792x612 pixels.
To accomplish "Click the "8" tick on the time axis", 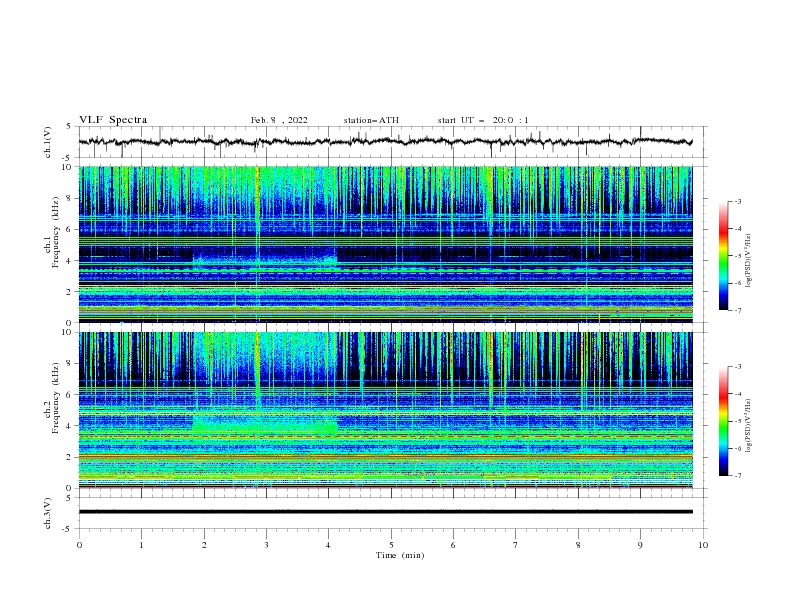I will (x=578, y=545).
